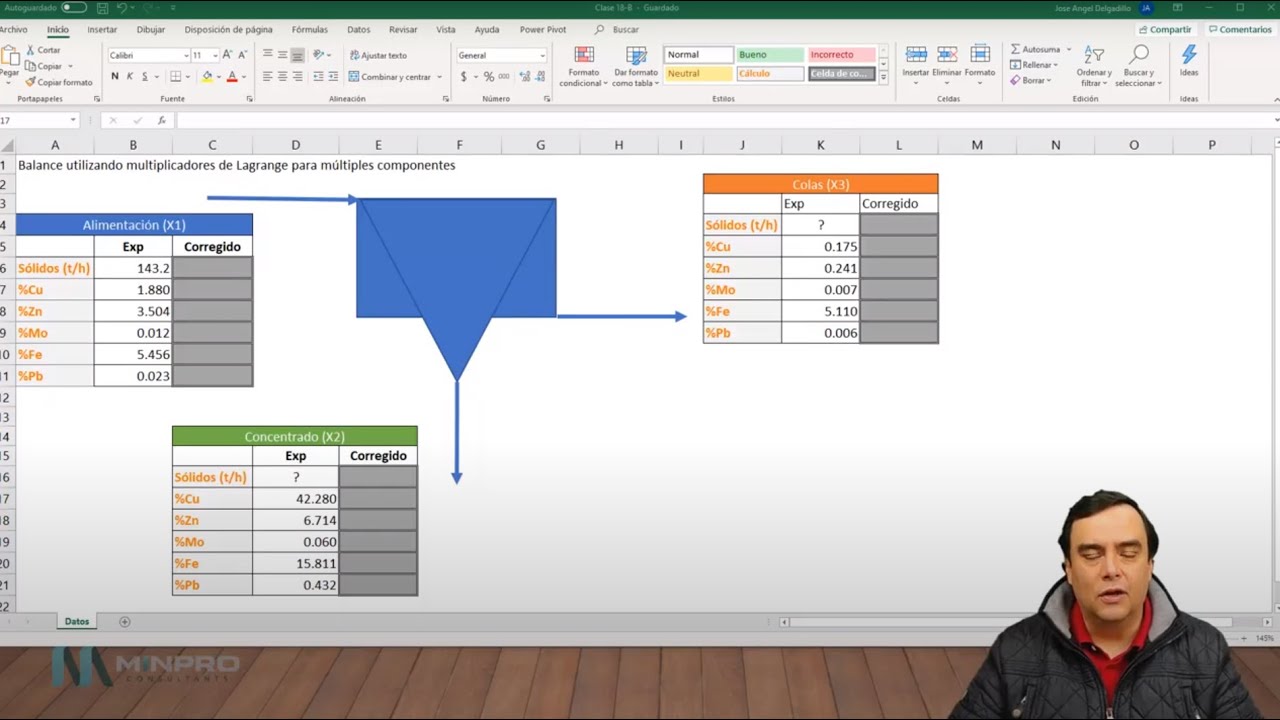The image size is (1280, 720).
Task: Click the formula bar input field
Action: click(x=722, y=120)
